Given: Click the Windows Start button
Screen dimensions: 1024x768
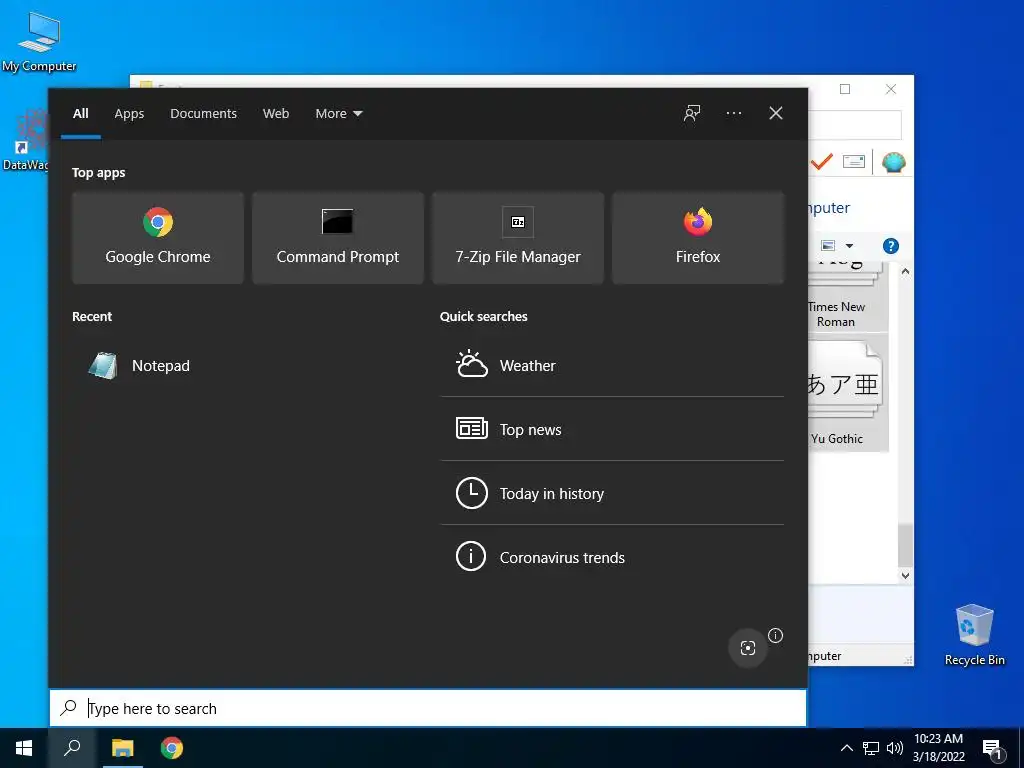Looking at the screenshot, I should (24, 748).
